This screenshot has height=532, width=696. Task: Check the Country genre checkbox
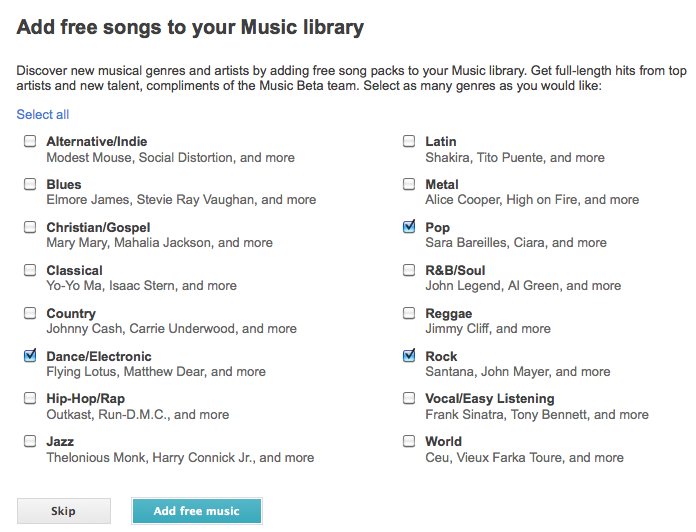pos(30,313)
